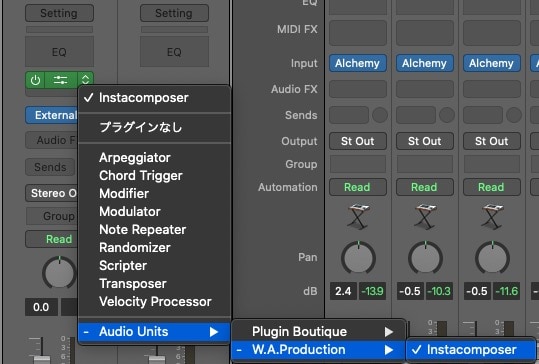
Task: Select the Transposer plug-in
Action: (154, 284)
